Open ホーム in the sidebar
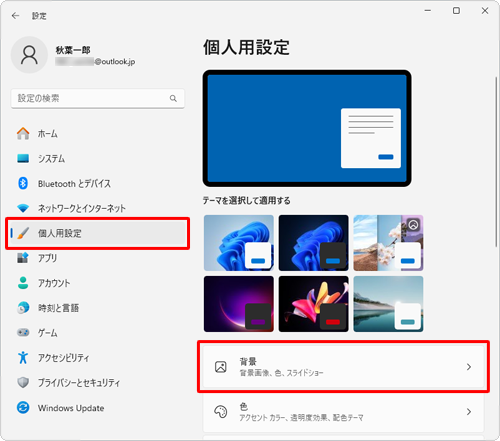The image size is (500, 441). click(x=98, y=133)
